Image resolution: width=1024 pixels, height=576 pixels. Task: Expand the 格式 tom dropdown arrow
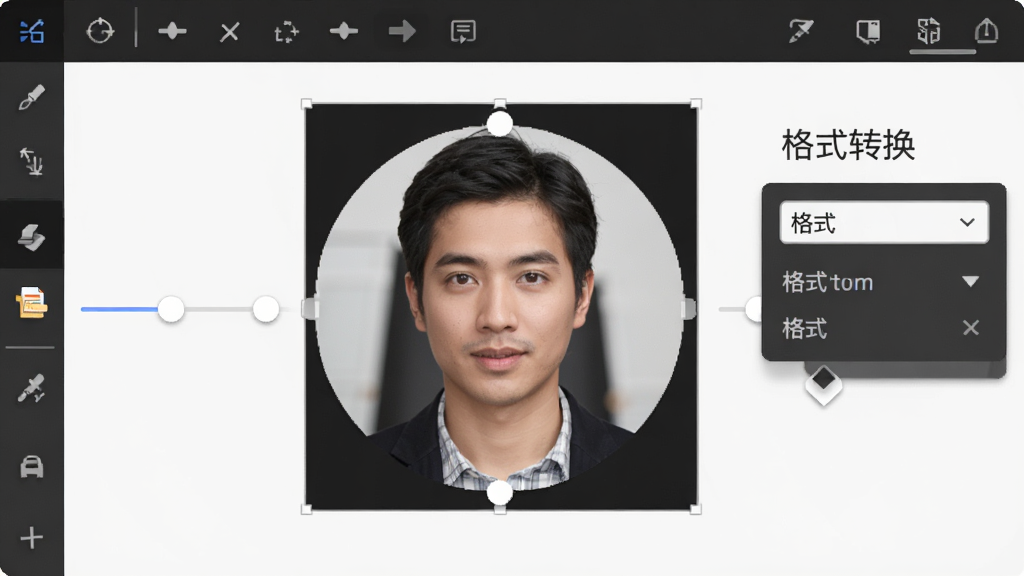click(970, 281)
